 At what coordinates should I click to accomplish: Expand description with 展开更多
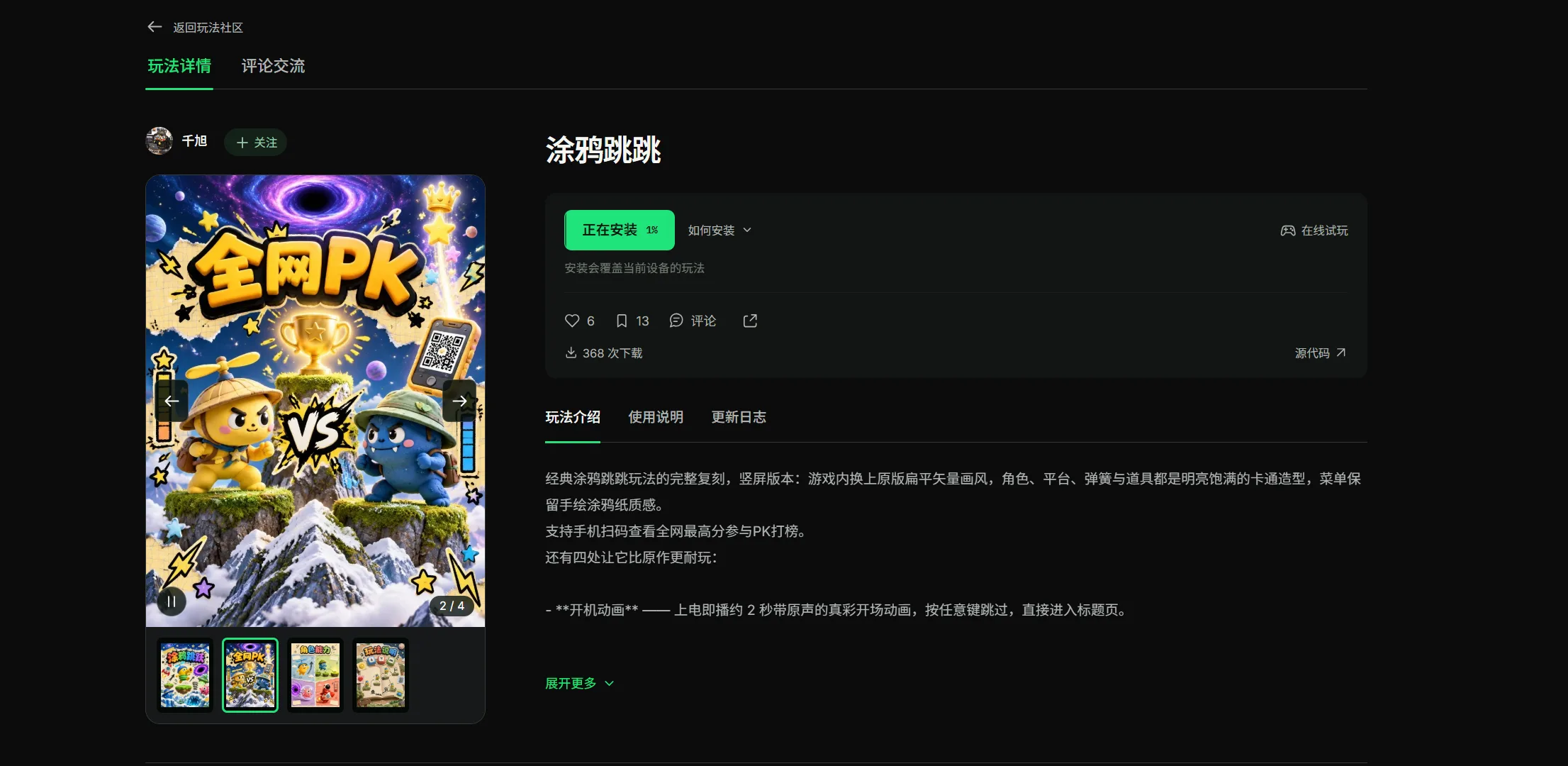coord(579,683)
